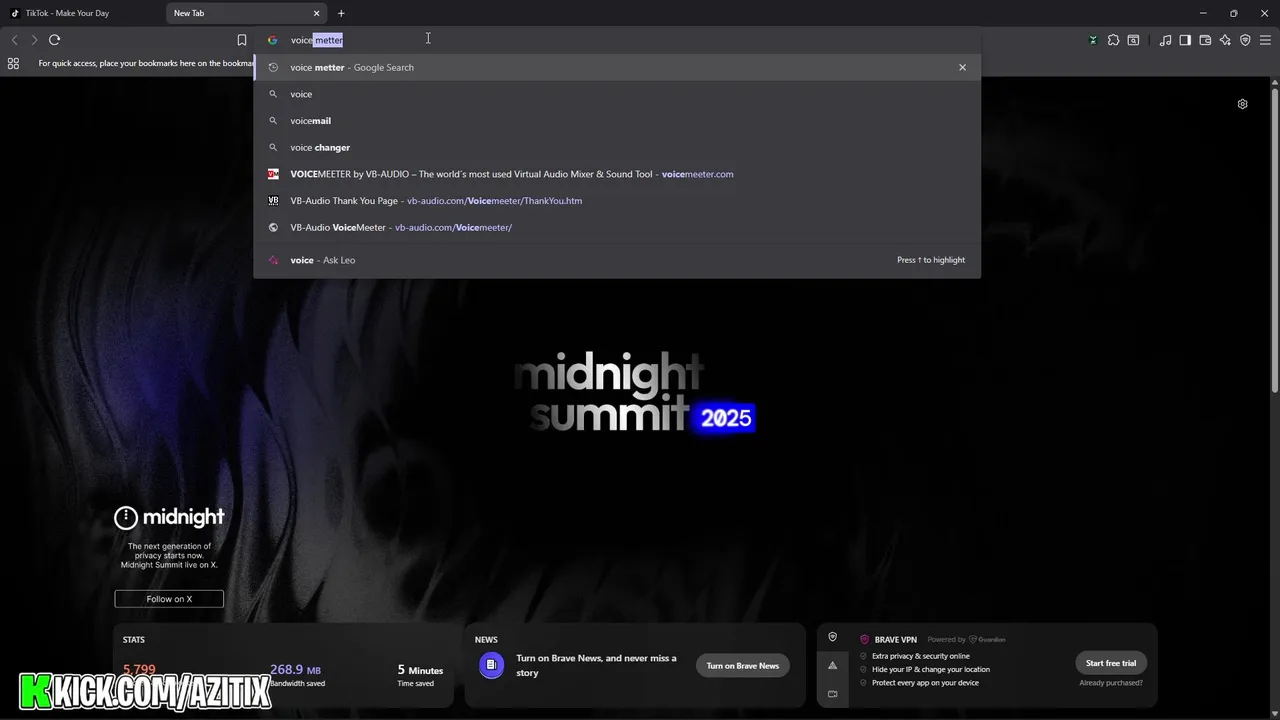Screen dimensions: 1280x720
Task: Click the tab search toolbar icon
Action: (x=1133, y=40)
